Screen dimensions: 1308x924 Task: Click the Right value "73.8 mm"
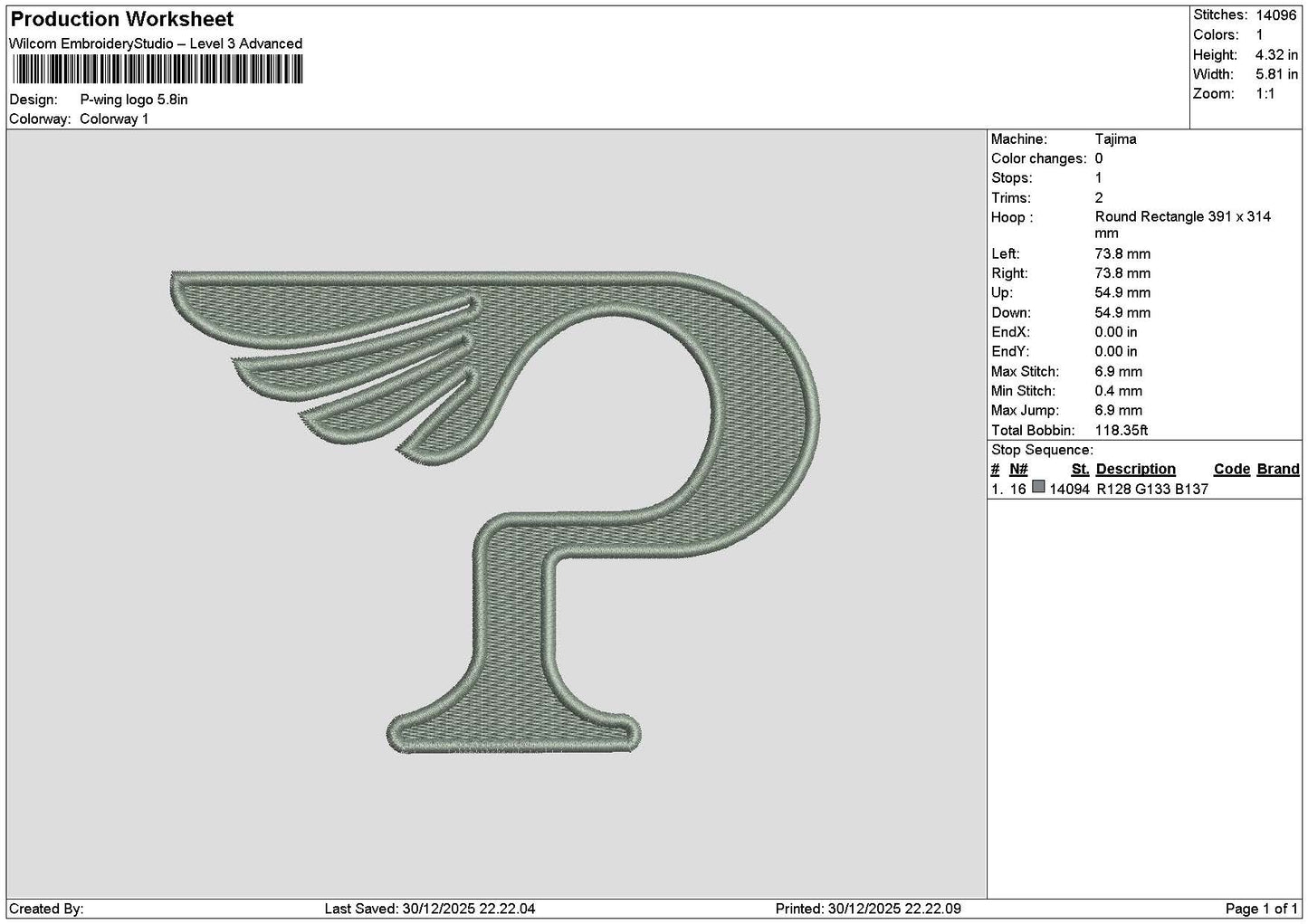(1122, 272)
